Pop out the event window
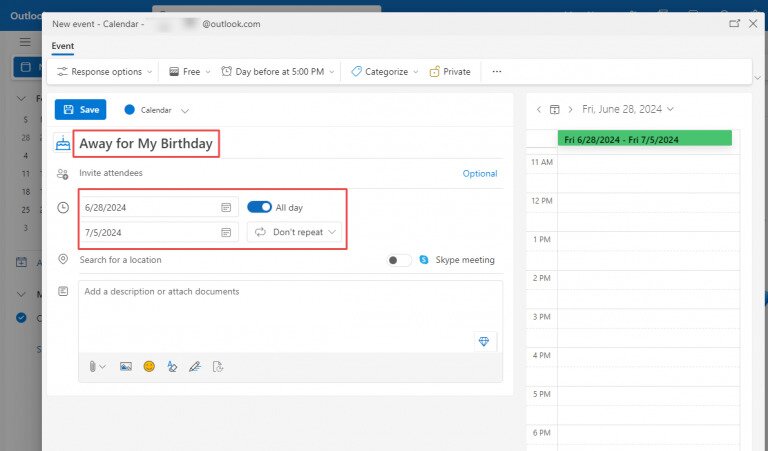The image size is (768, 451). pos(735,23)
